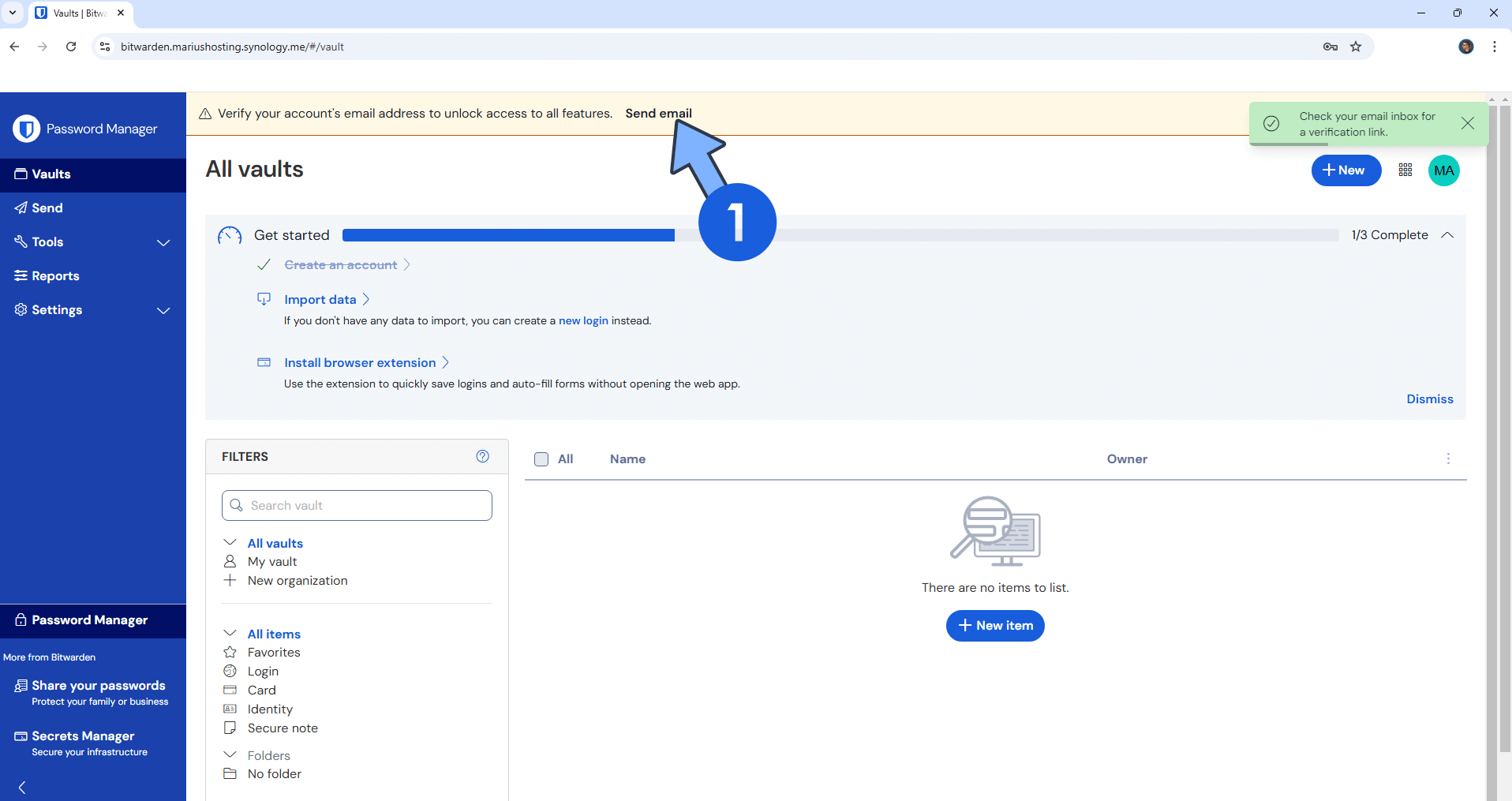Filter by Favorites
1512x801 pixels.
point(274,653)
